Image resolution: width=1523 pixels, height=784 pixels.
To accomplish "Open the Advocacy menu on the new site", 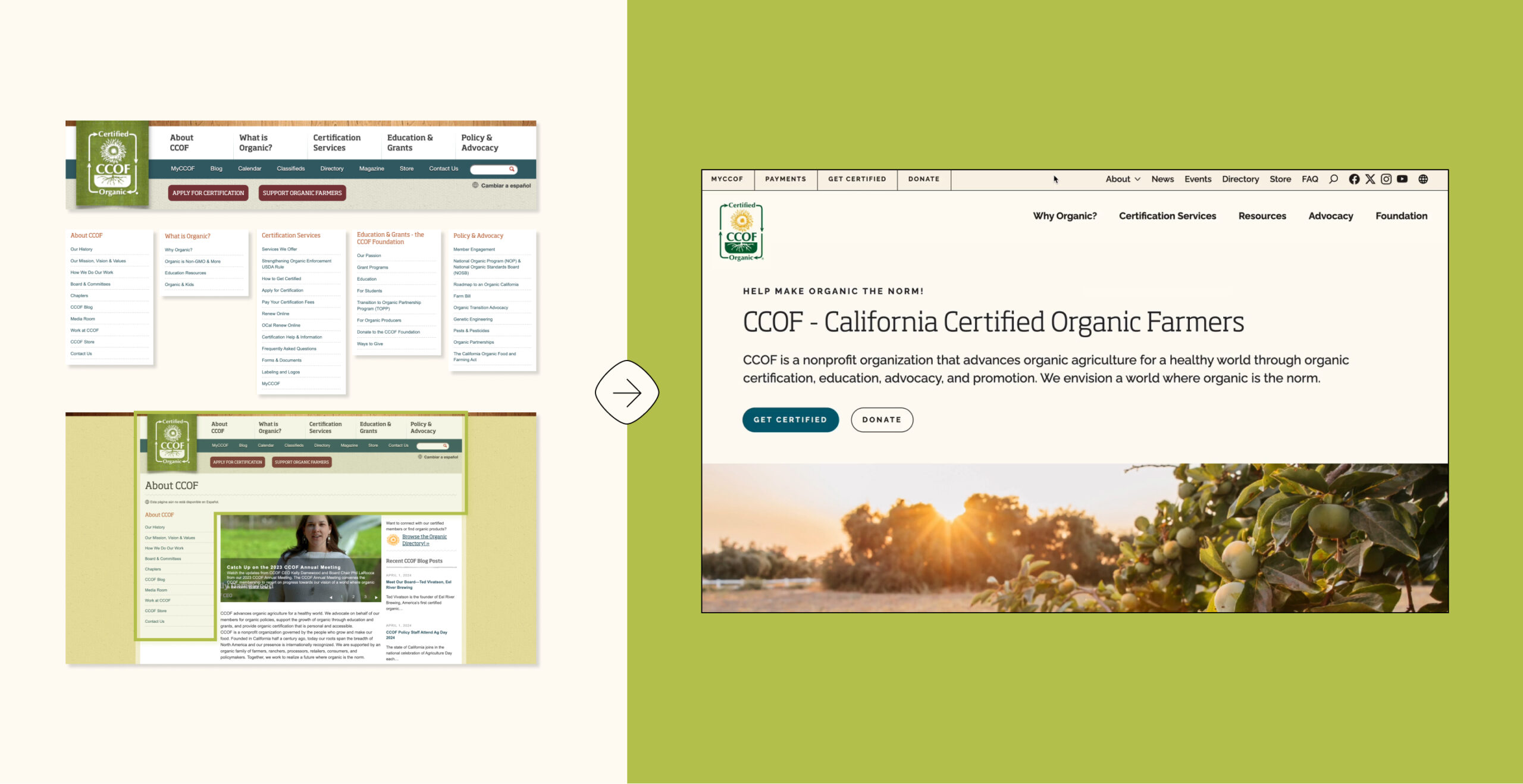I will tap(1331, 216).
